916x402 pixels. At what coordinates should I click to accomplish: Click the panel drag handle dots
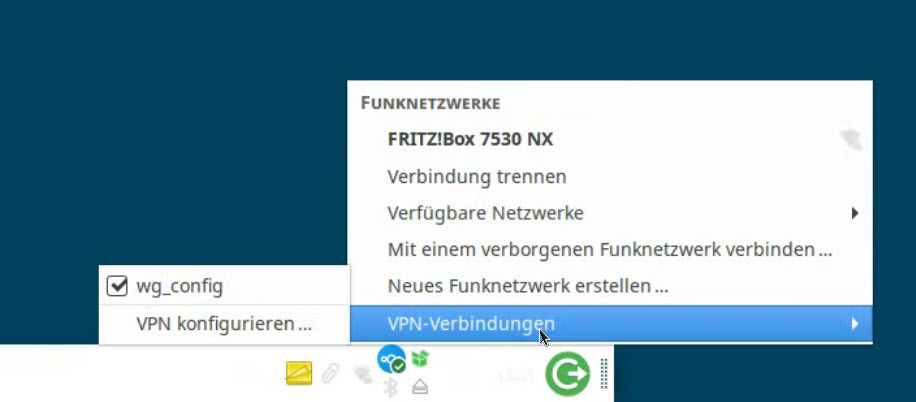pos(605,373)
